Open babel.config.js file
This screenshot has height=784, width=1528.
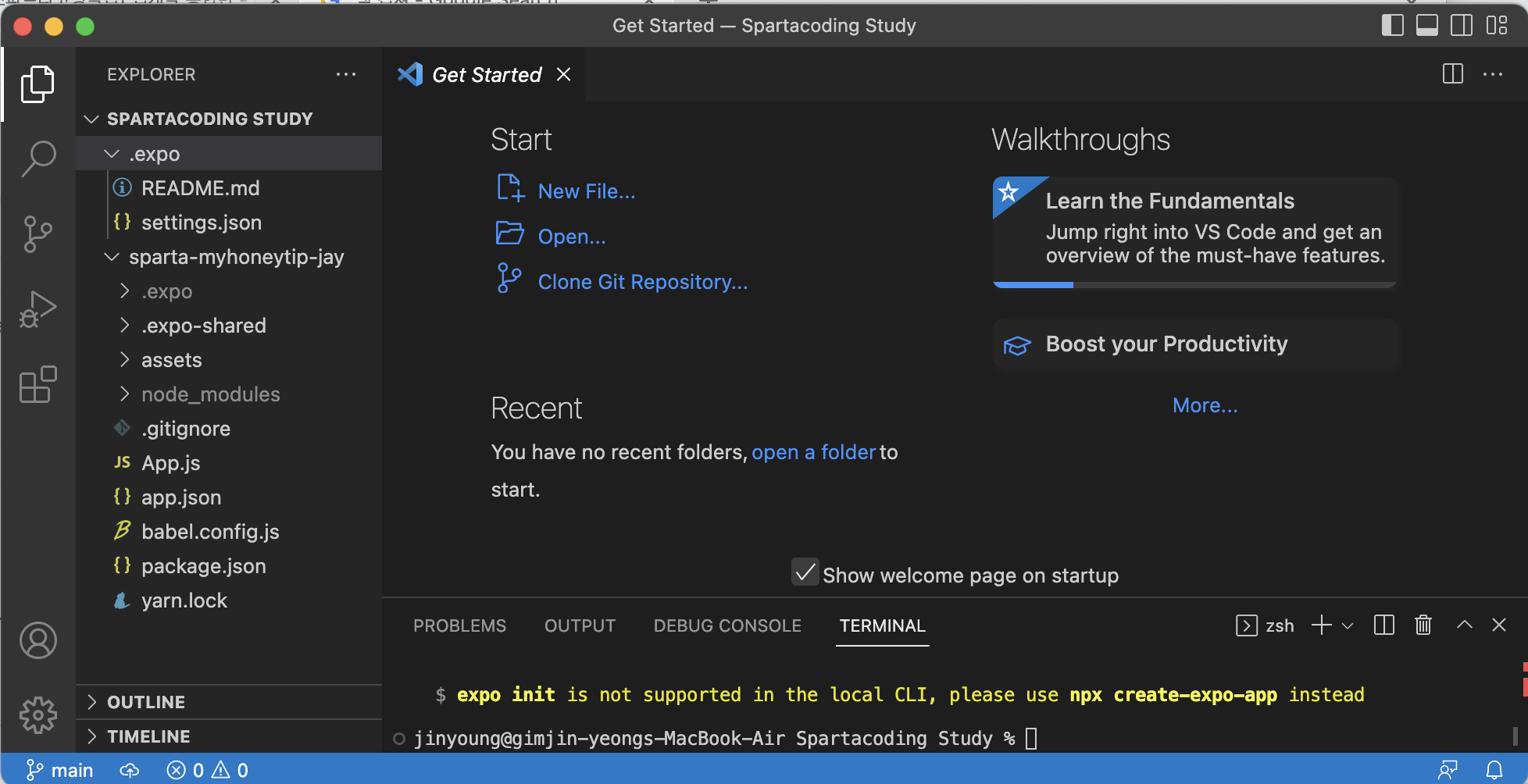(x=229, y=532)
